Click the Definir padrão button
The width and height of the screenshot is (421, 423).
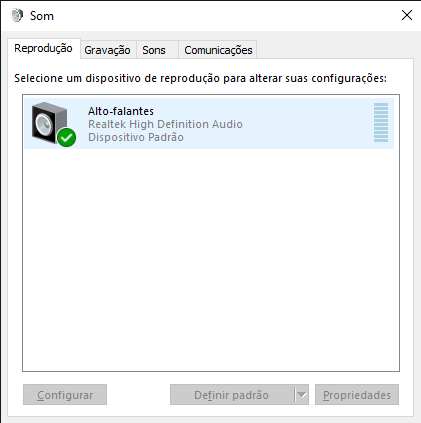[232, 395]
